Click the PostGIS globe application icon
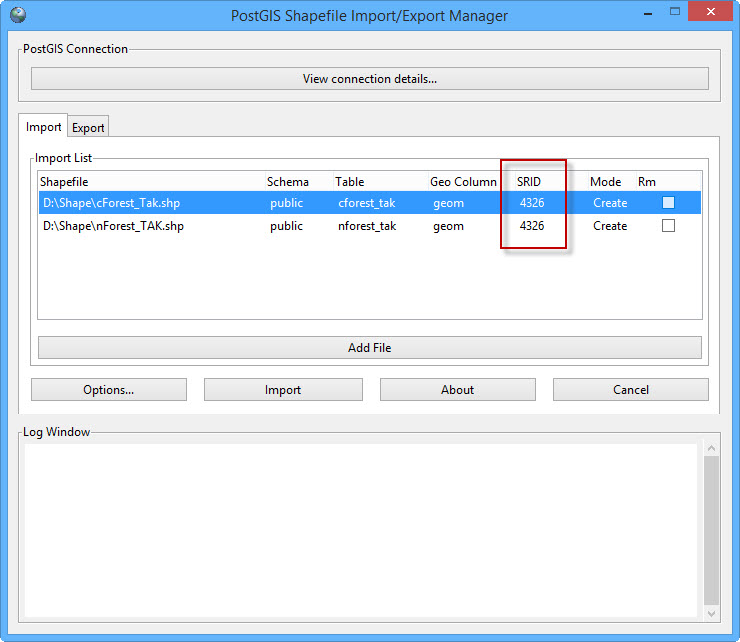 coord(18,15)
